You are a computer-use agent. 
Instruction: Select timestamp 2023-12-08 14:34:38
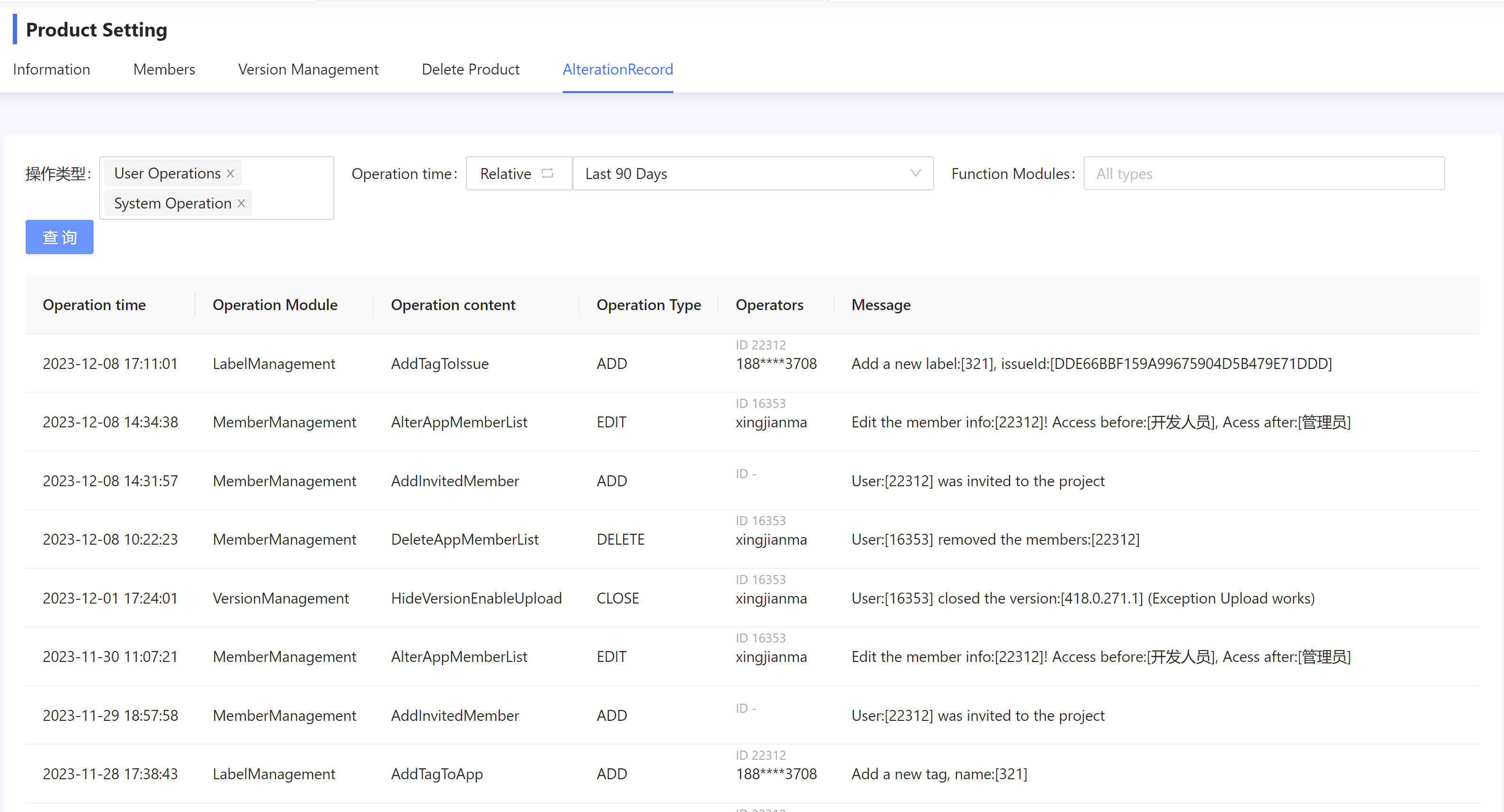pos(110,422)
